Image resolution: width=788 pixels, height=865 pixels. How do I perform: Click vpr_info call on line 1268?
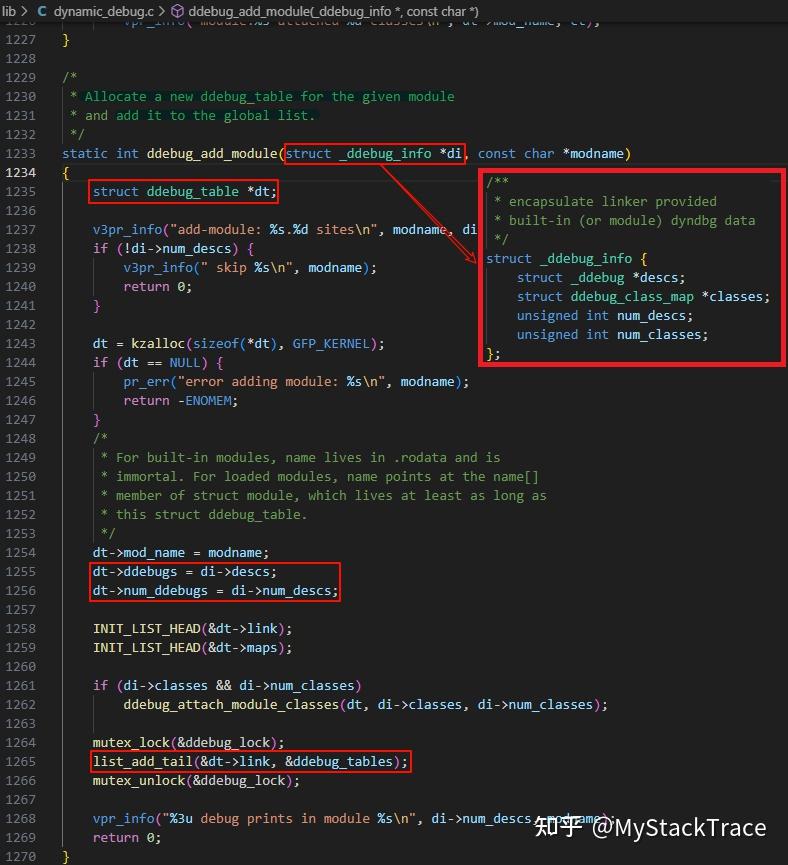[123, 819]
